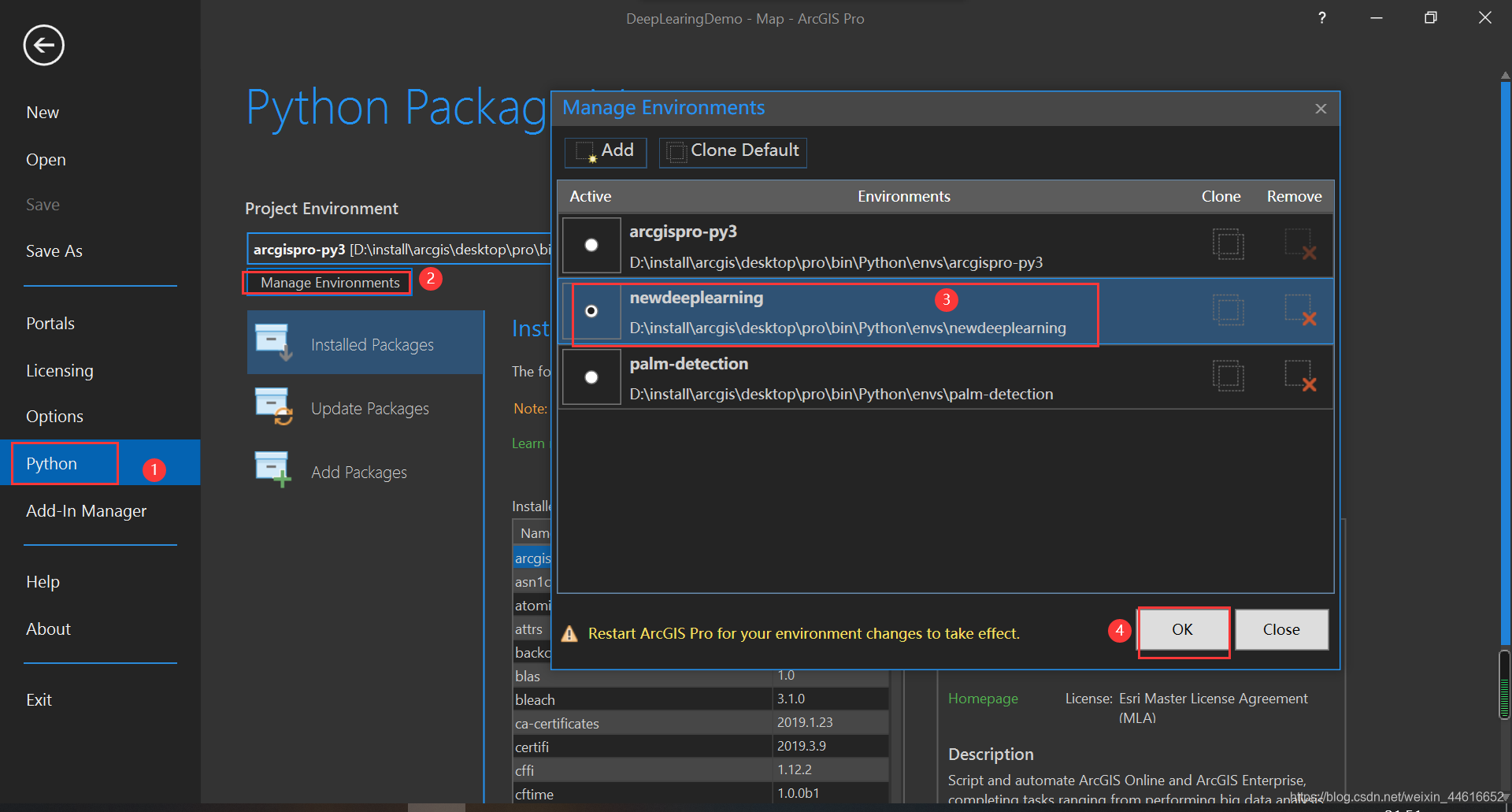Remove the palm-detection environment
1512x812 pixels.
coord(1300,376)
